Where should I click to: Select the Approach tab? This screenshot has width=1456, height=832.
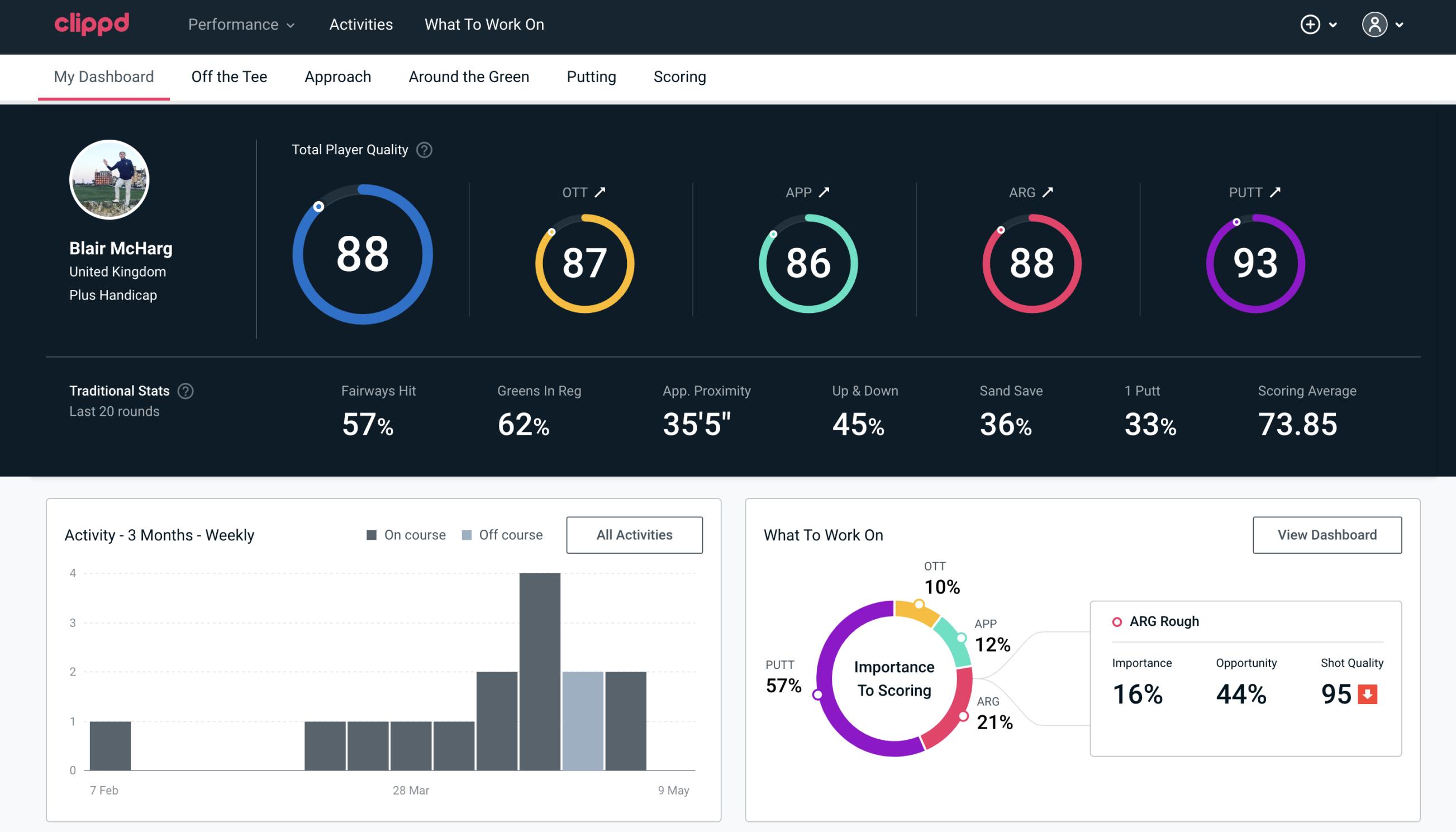click(339, 76)
